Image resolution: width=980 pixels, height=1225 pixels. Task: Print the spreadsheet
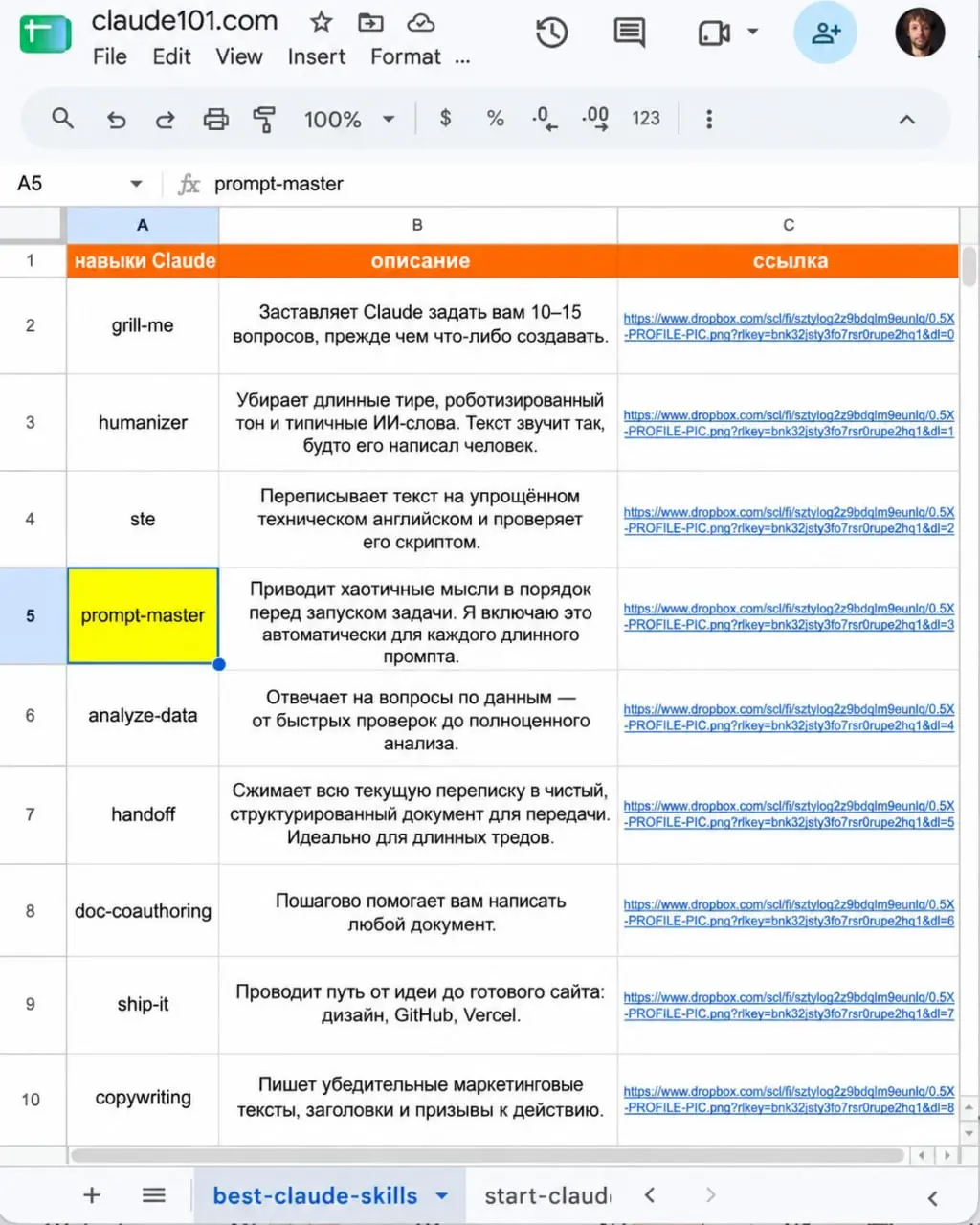[x=216, y=120]
